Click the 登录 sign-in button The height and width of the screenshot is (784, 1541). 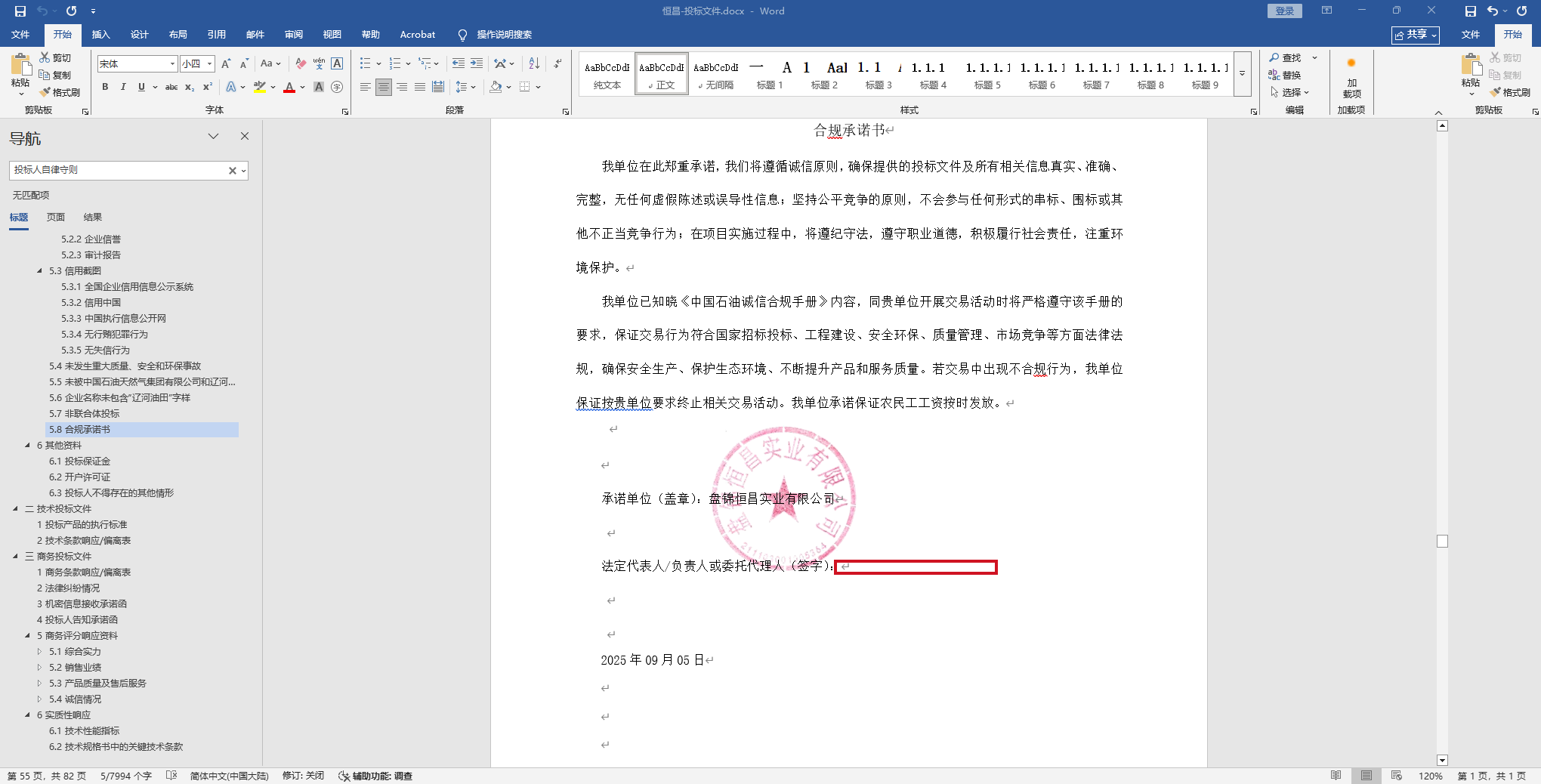pyautogui.click(x=1285, y=11)
